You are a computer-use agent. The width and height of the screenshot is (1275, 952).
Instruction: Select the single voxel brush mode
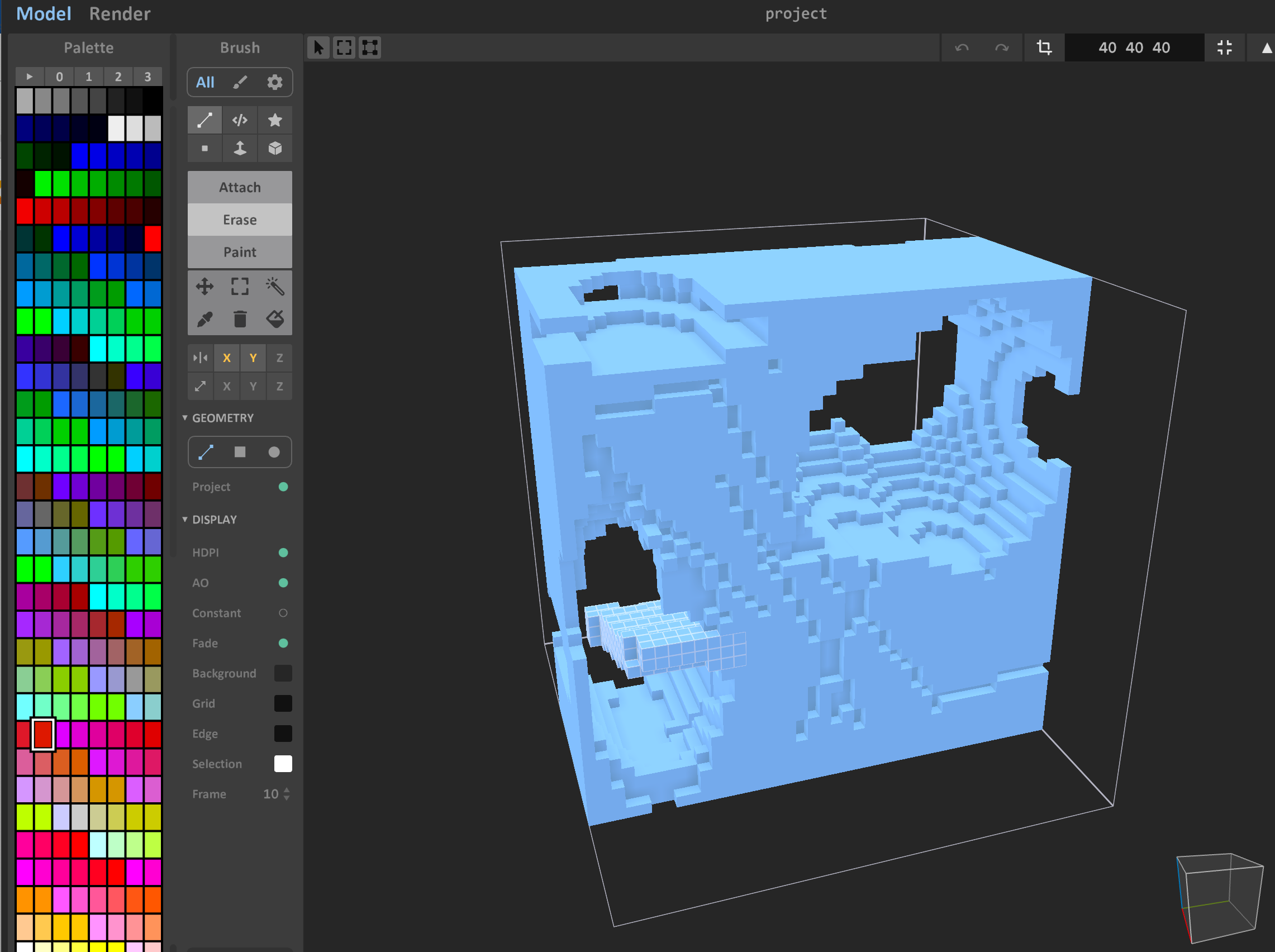(204, 149)
